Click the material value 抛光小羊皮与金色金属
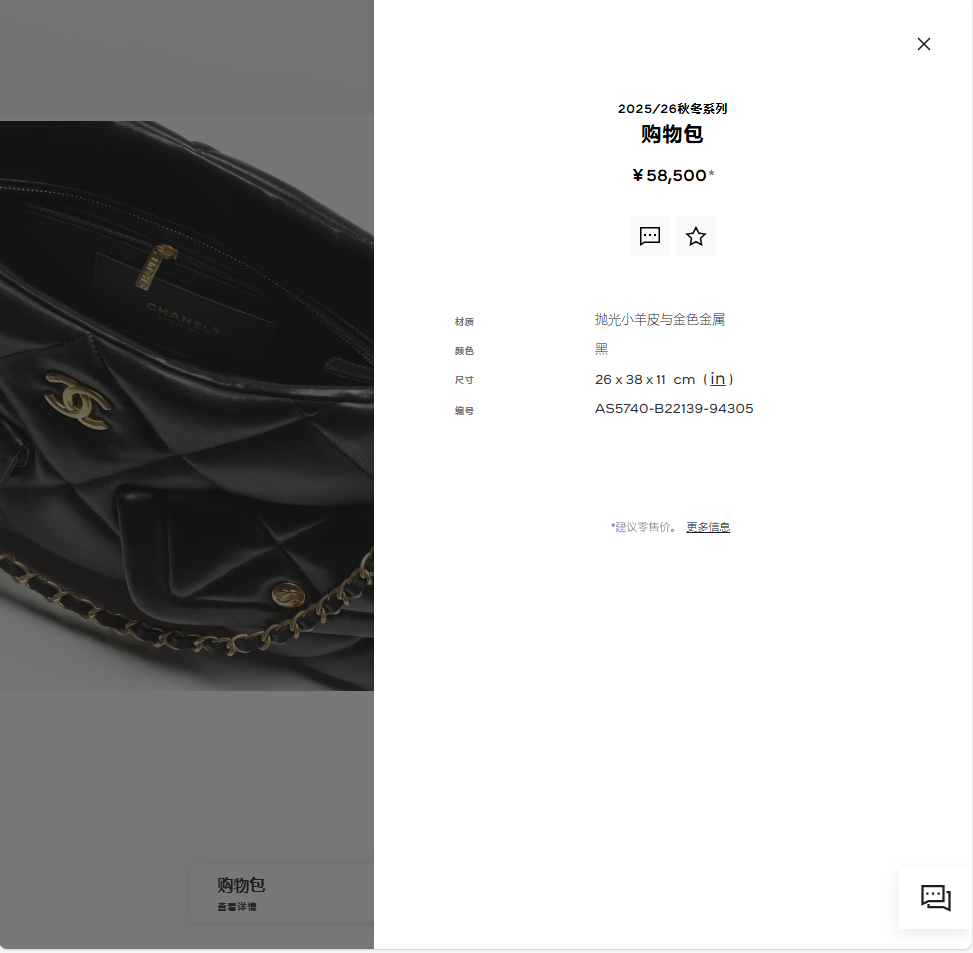The height and width of the screenshot is (953, 973). coord(660,320)
